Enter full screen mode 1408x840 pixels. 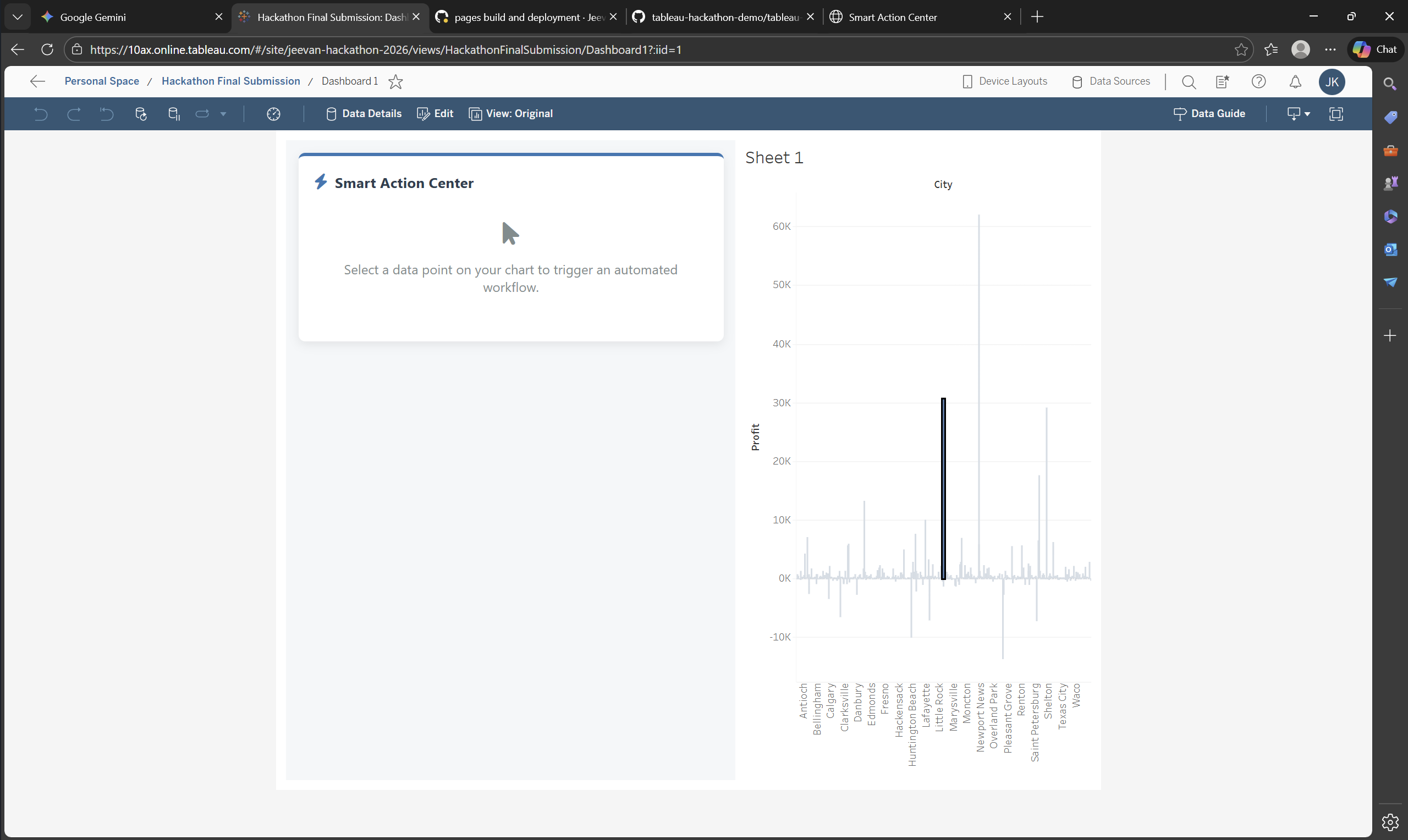1336,114
